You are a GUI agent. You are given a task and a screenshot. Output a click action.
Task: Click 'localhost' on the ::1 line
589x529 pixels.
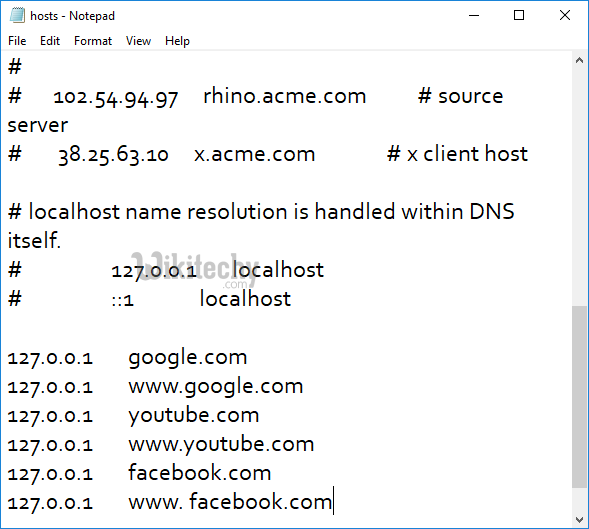point(245,299)
